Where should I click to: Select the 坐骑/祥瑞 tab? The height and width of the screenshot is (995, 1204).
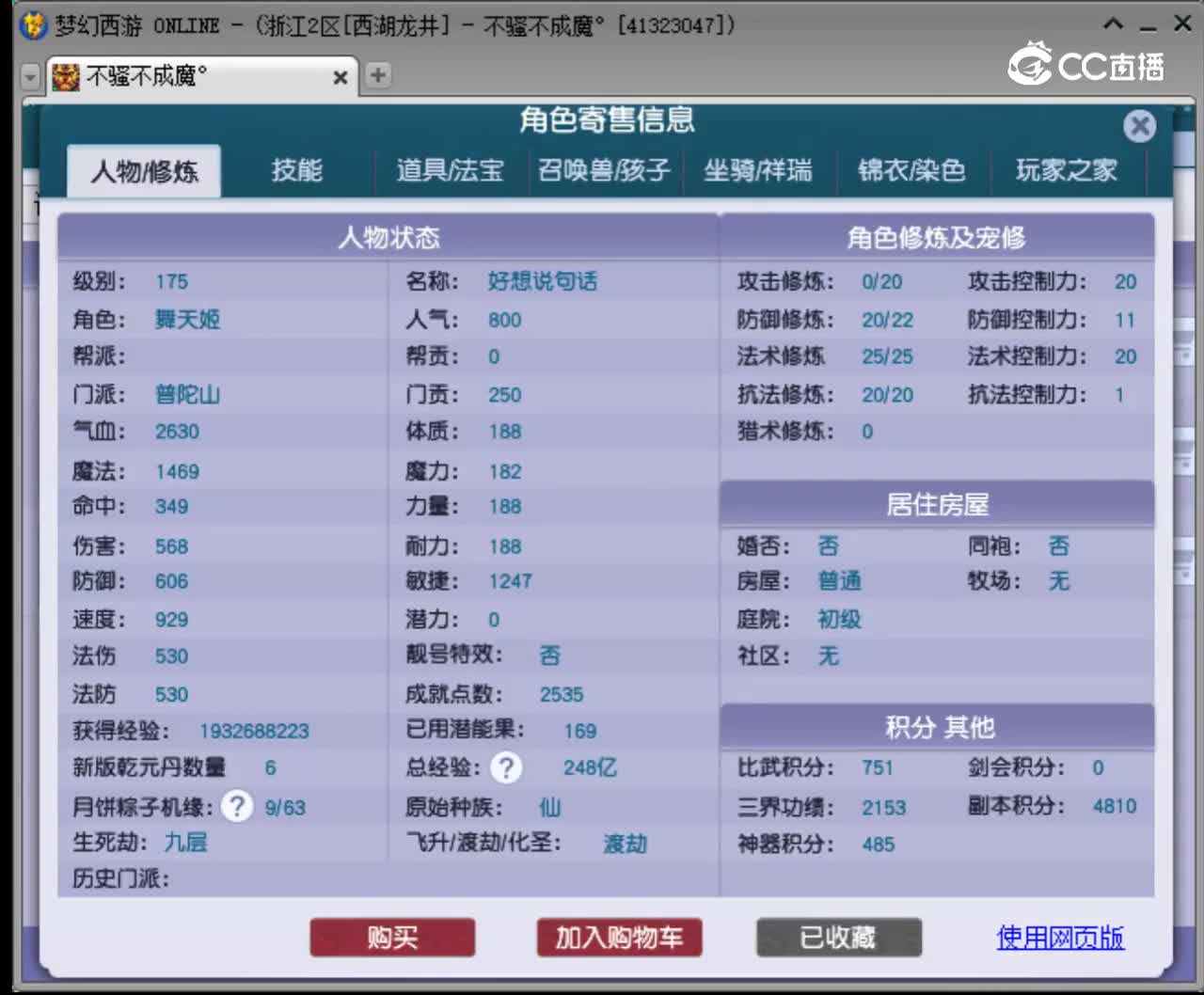point(758,170)
